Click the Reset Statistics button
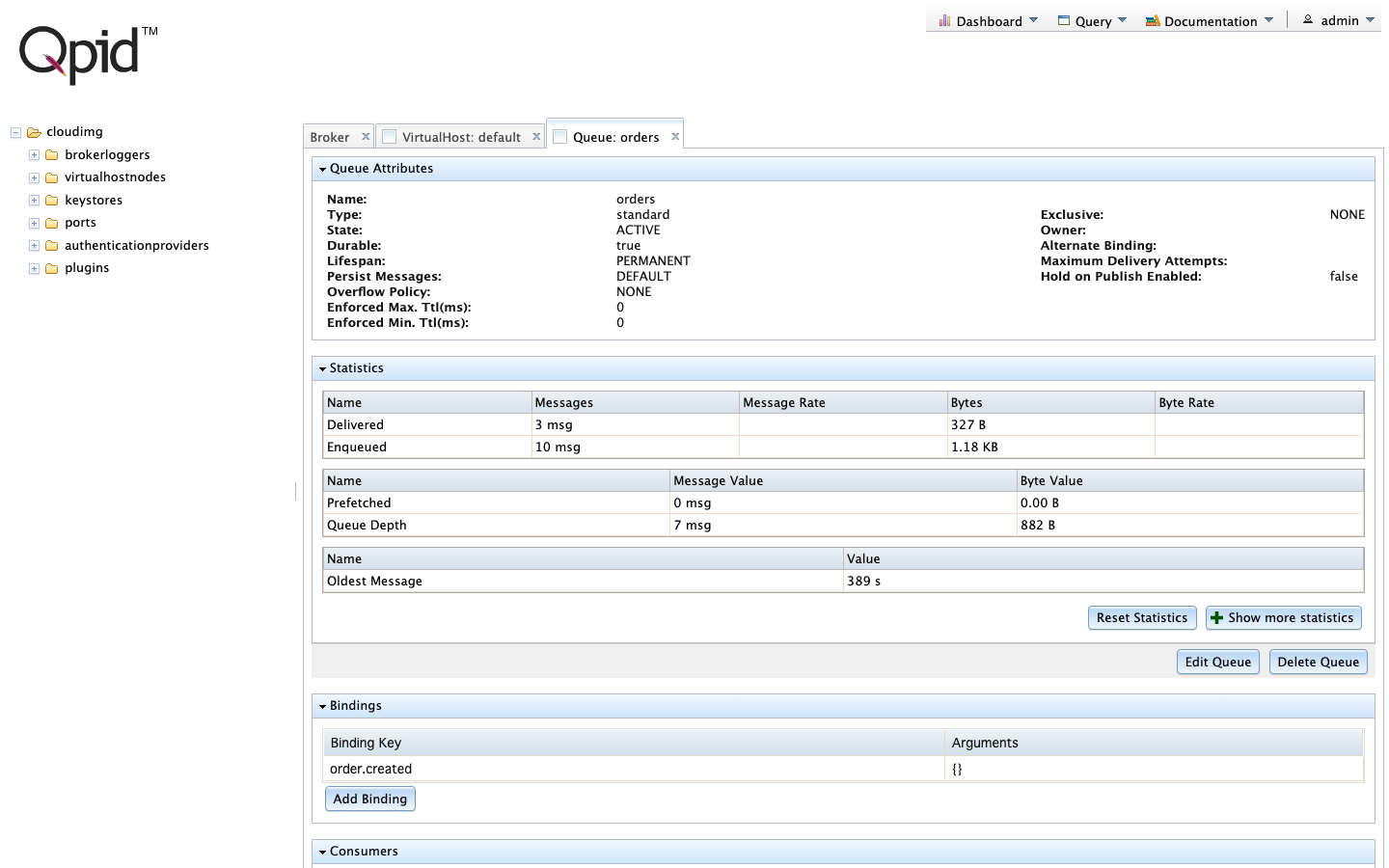The height and width of the screenshot is (868, 1389). (x=1142, y=617)
